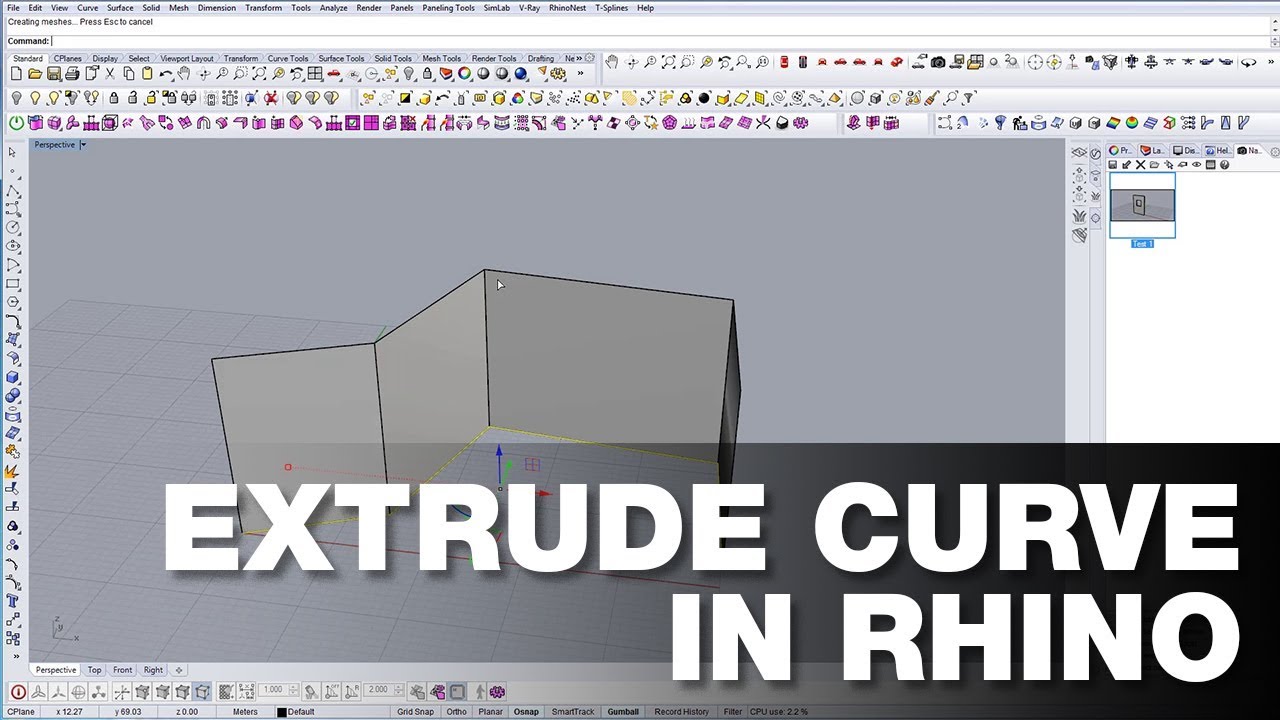
Task: Switch to the Curve Tools toolbar tab
Action: 288,58
